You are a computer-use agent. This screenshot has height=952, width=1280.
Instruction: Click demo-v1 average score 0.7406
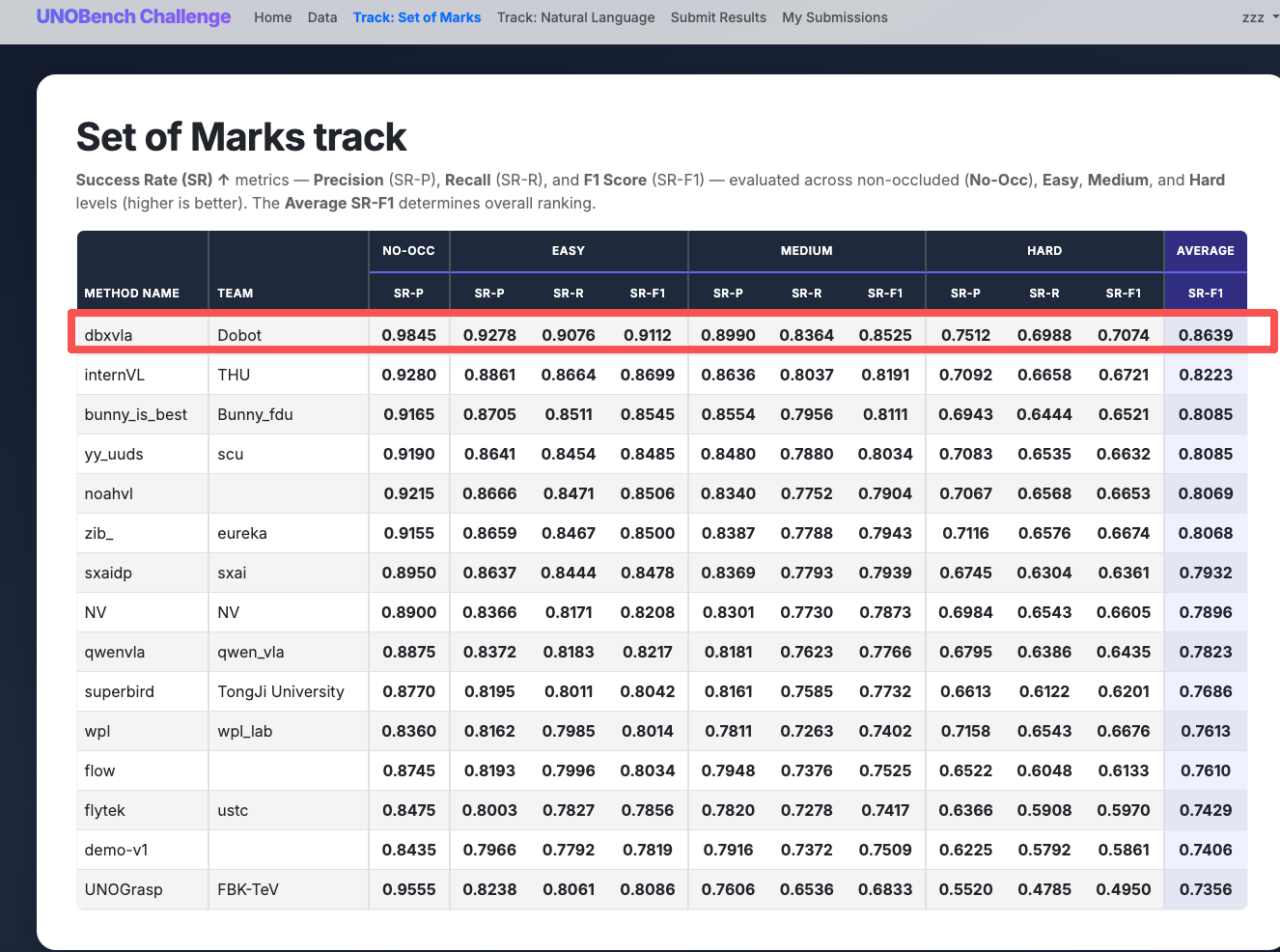tap(1206, 850)
